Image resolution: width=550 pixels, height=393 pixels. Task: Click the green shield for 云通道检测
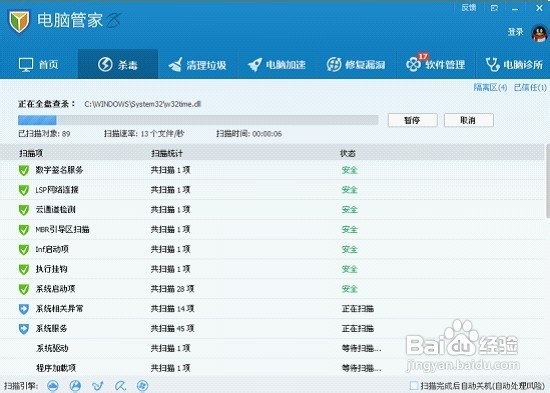click(24, 210)
